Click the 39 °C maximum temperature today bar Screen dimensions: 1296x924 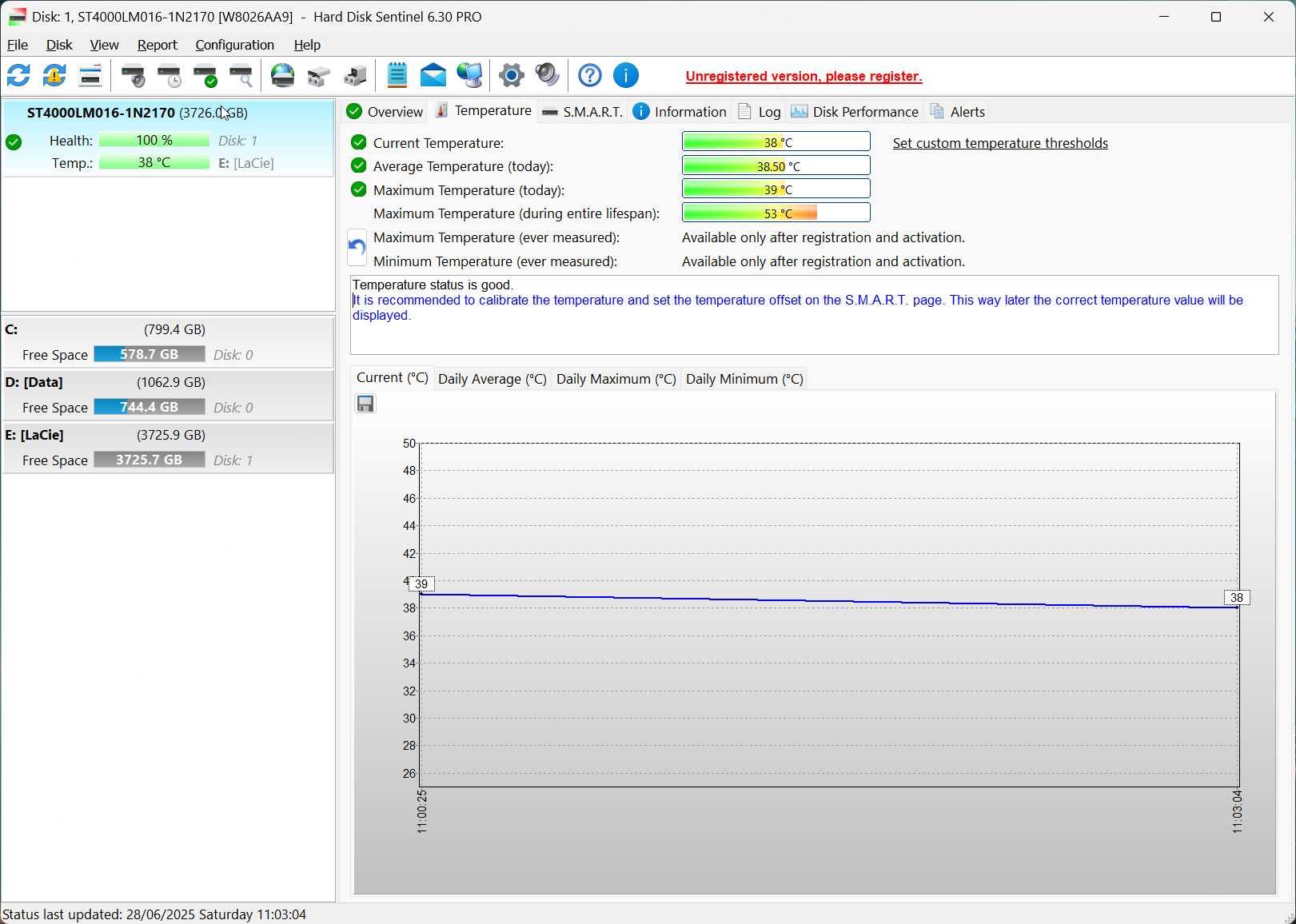click(x=776, y=189)
